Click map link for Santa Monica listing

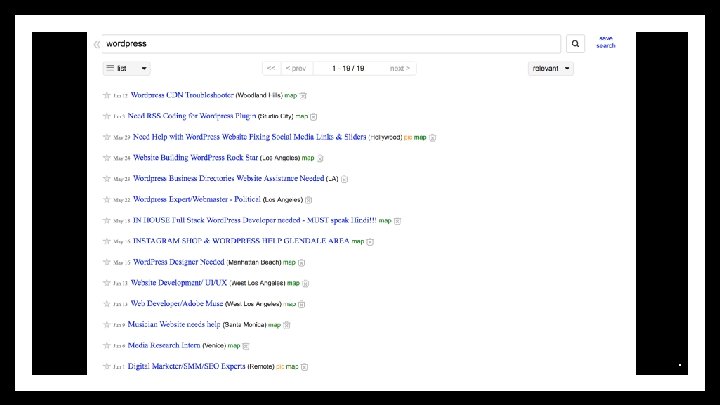click(275, 325)
